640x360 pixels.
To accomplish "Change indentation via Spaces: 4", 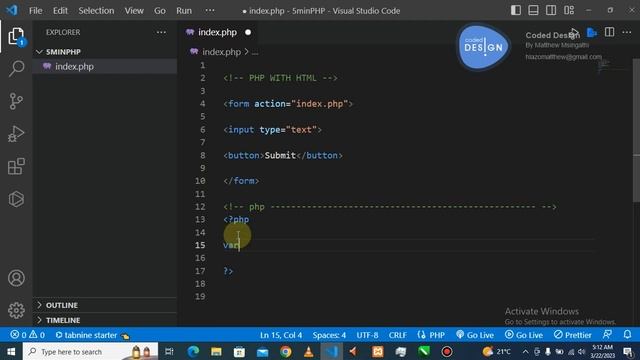I will (x=329, y=335).
